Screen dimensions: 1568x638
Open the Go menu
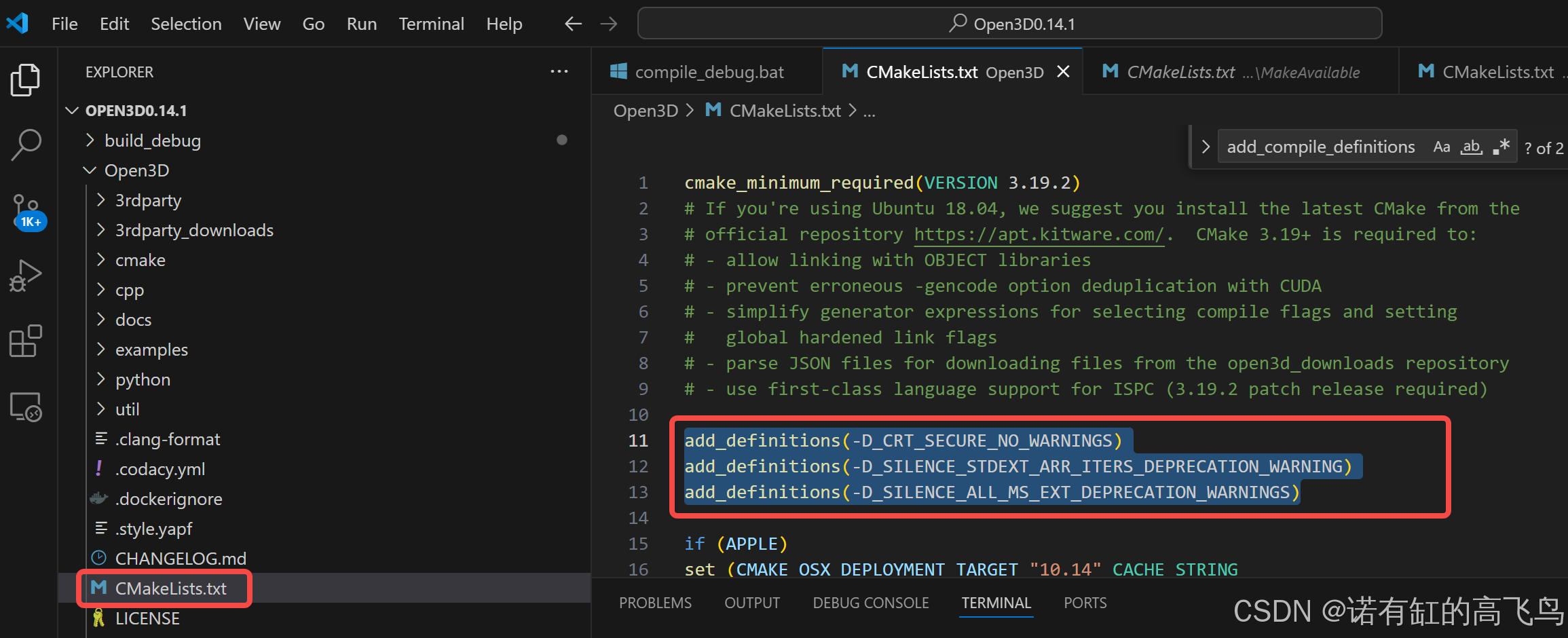[313, 24]
